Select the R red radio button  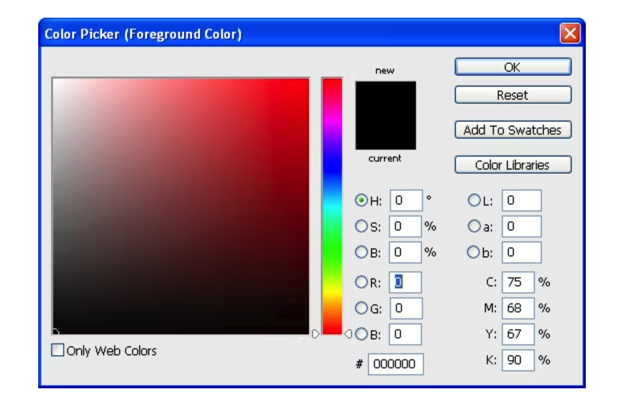point(361,283)
